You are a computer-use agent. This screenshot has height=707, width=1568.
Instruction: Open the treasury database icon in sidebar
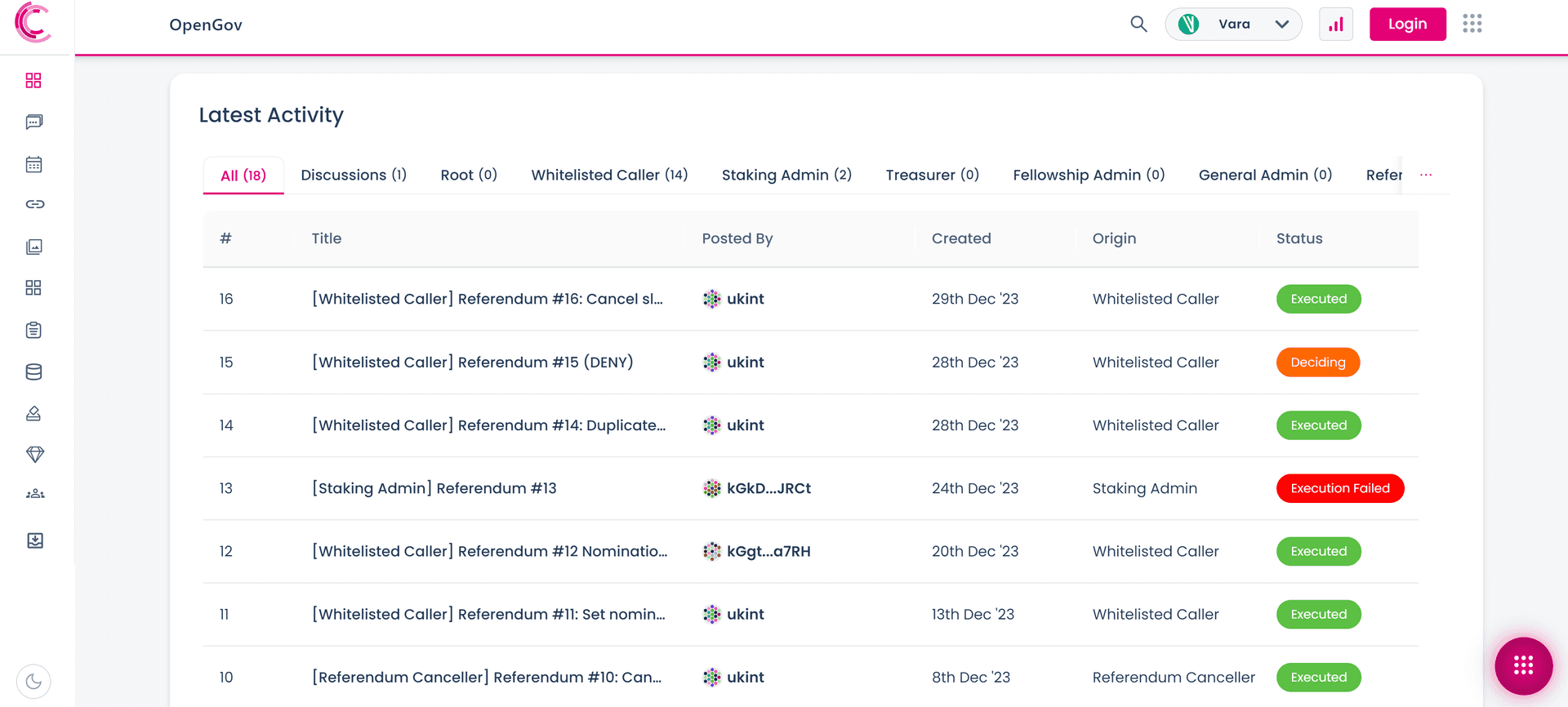click(33, 372)
